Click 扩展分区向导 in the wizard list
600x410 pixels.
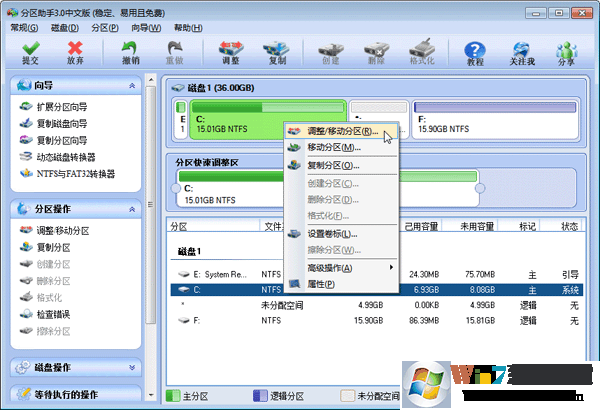60,106
